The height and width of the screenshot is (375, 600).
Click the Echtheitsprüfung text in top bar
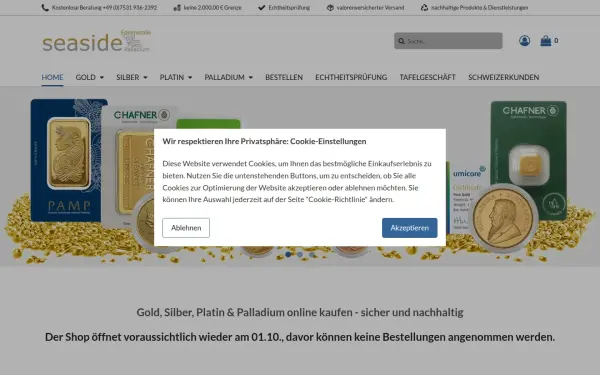[289, 8]
